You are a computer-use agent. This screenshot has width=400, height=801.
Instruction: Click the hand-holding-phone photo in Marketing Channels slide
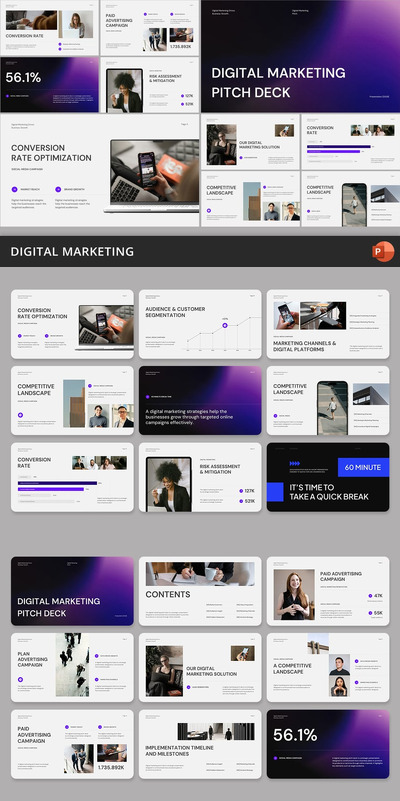click(x=286, y=316)
